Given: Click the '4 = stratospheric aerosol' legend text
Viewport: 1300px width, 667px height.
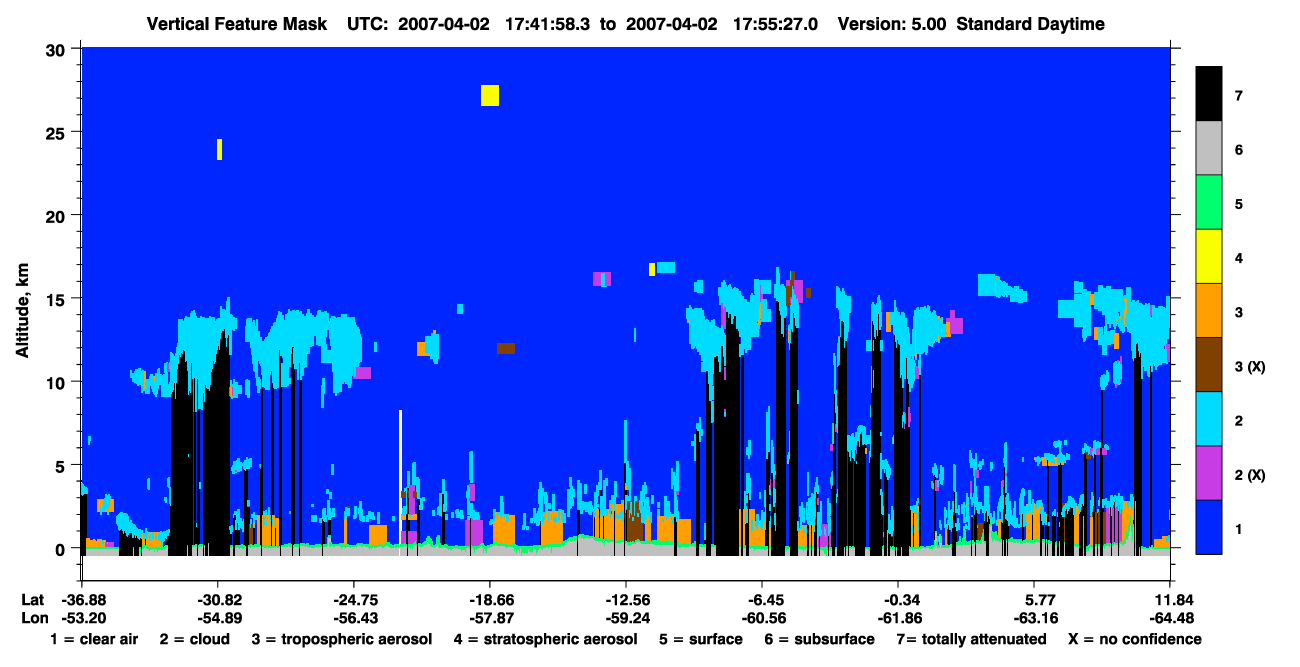Looking at the screenshot, I should pos(545,639).
